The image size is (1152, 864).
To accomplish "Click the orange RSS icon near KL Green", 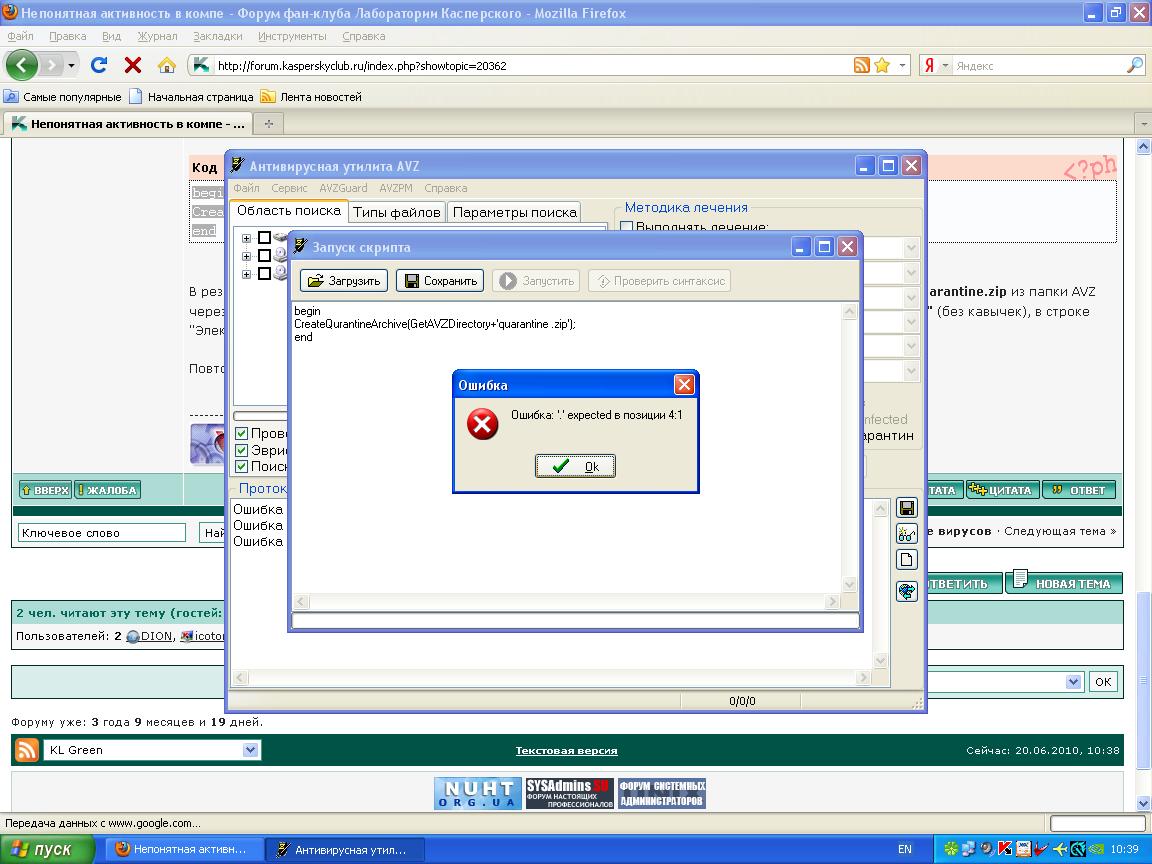I will click(x=26, y=750).
